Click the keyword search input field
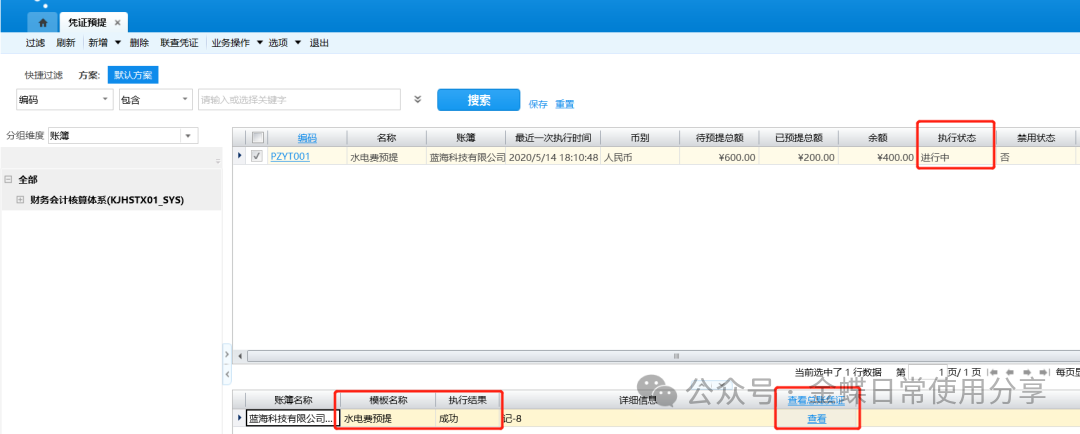Image resolution: width=1080 pixels, height=434 pixels. coord(298,100)
